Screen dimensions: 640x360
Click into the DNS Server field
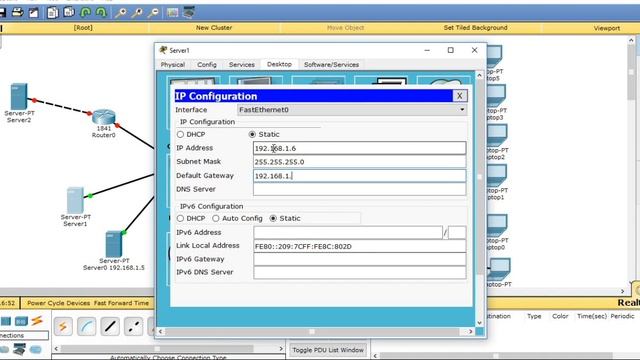(x=360, y=189)
